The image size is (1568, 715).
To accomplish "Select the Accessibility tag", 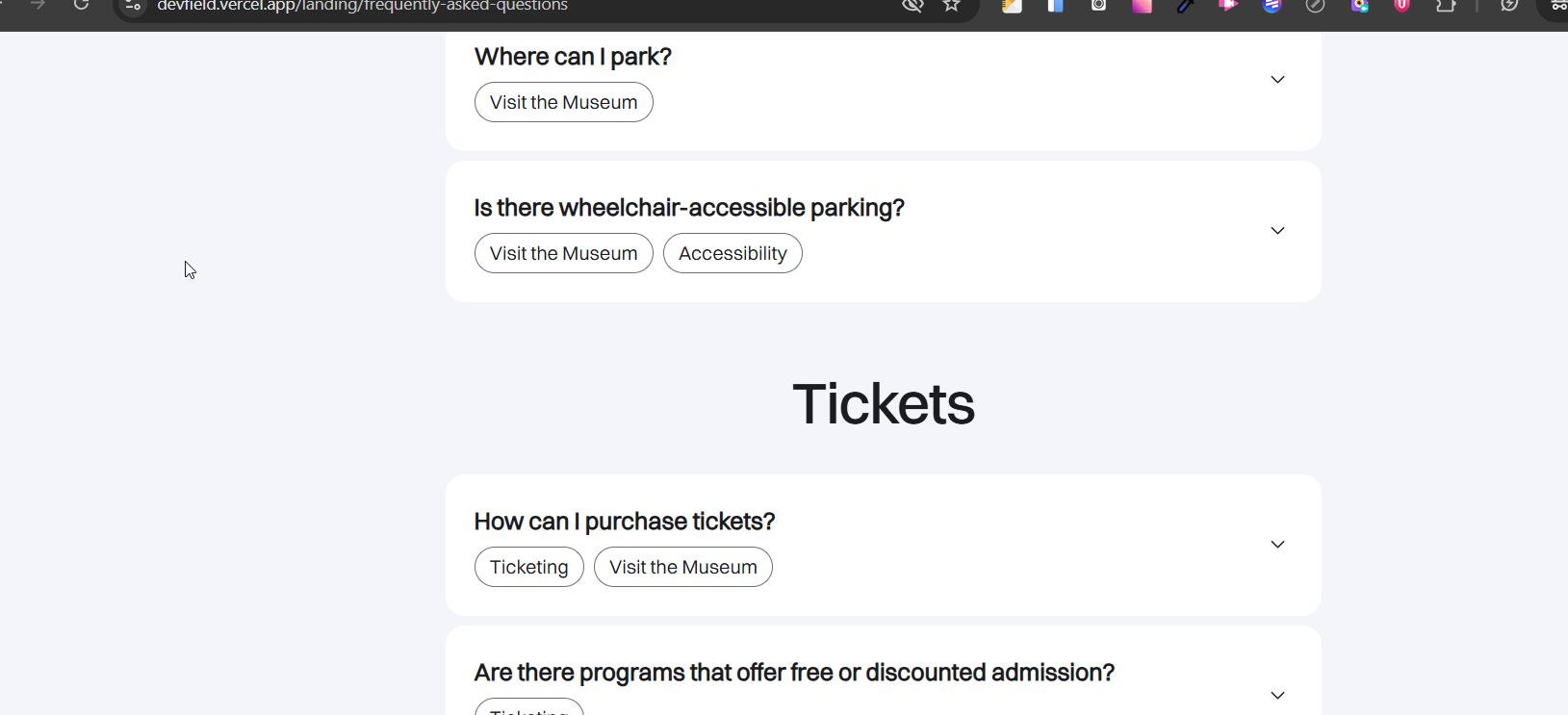I will pos(733,254).
